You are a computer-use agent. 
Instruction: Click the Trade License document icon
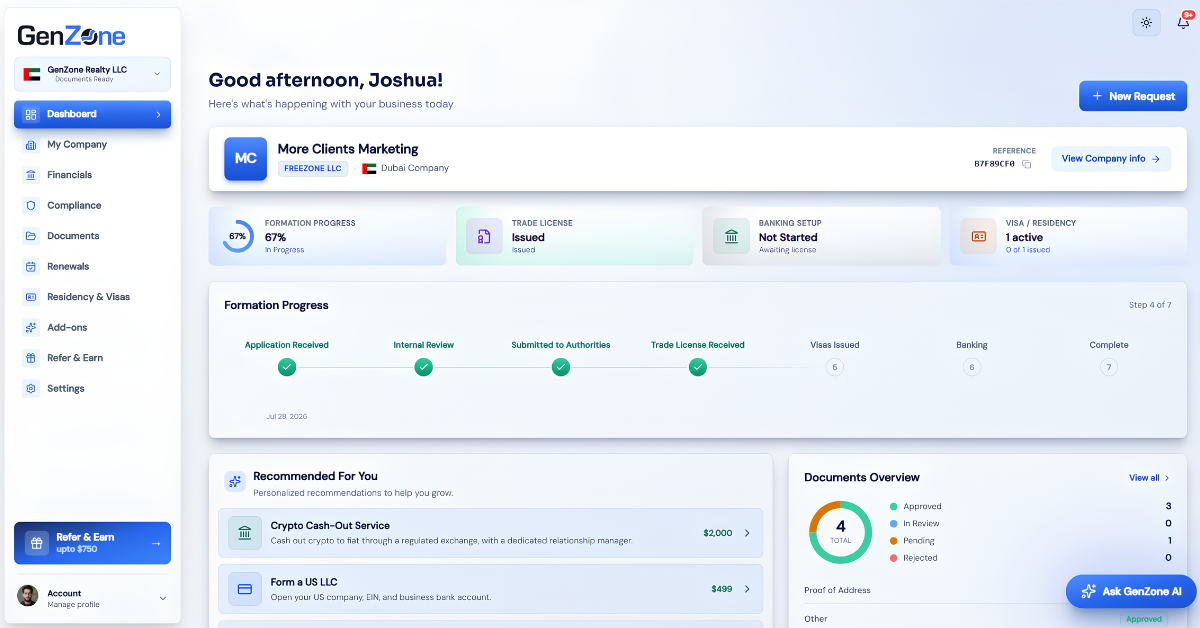[484, 237]
